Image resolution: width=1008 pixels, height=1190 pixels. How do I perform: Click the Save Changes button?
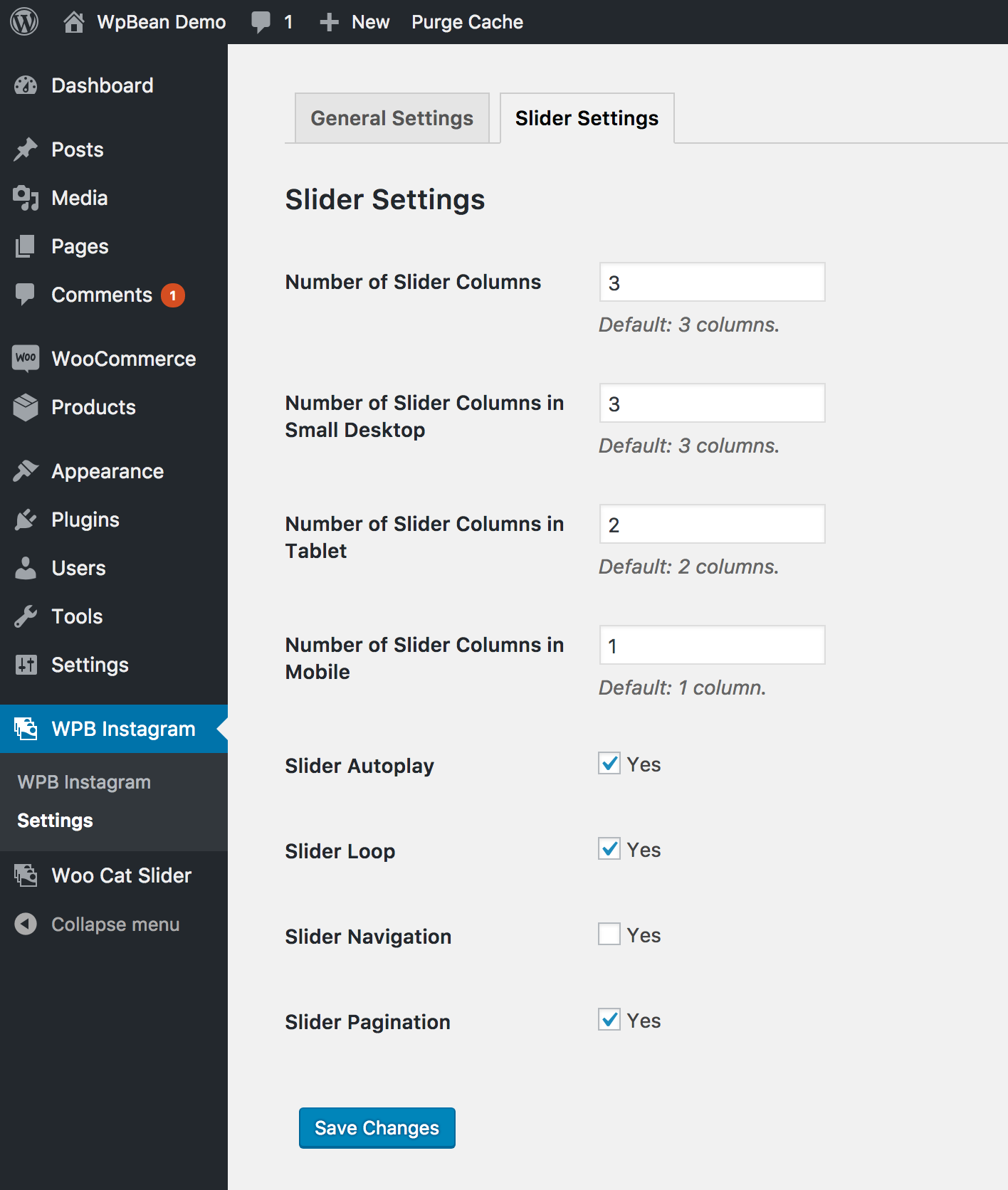[377, 1128]
